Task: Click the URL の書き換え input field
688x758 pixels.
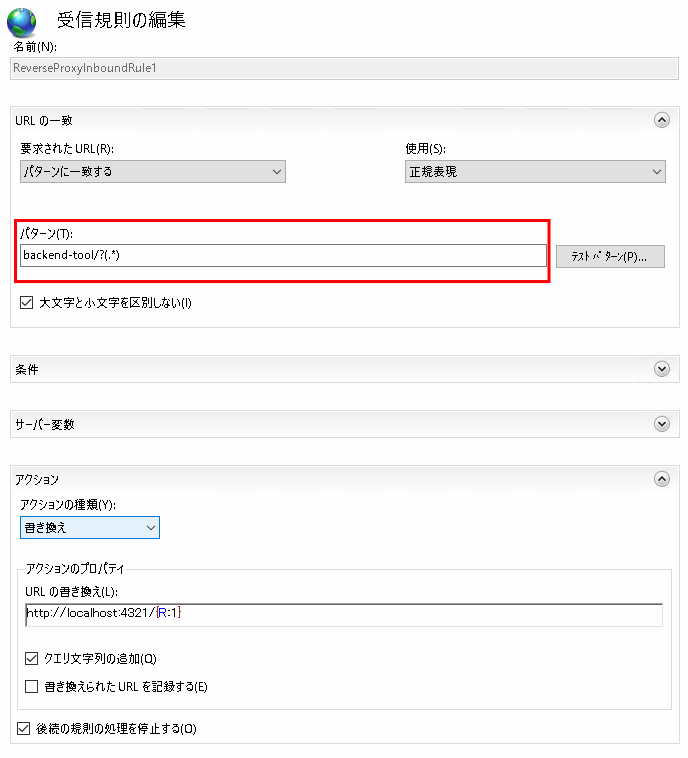Action: point(344,614)
